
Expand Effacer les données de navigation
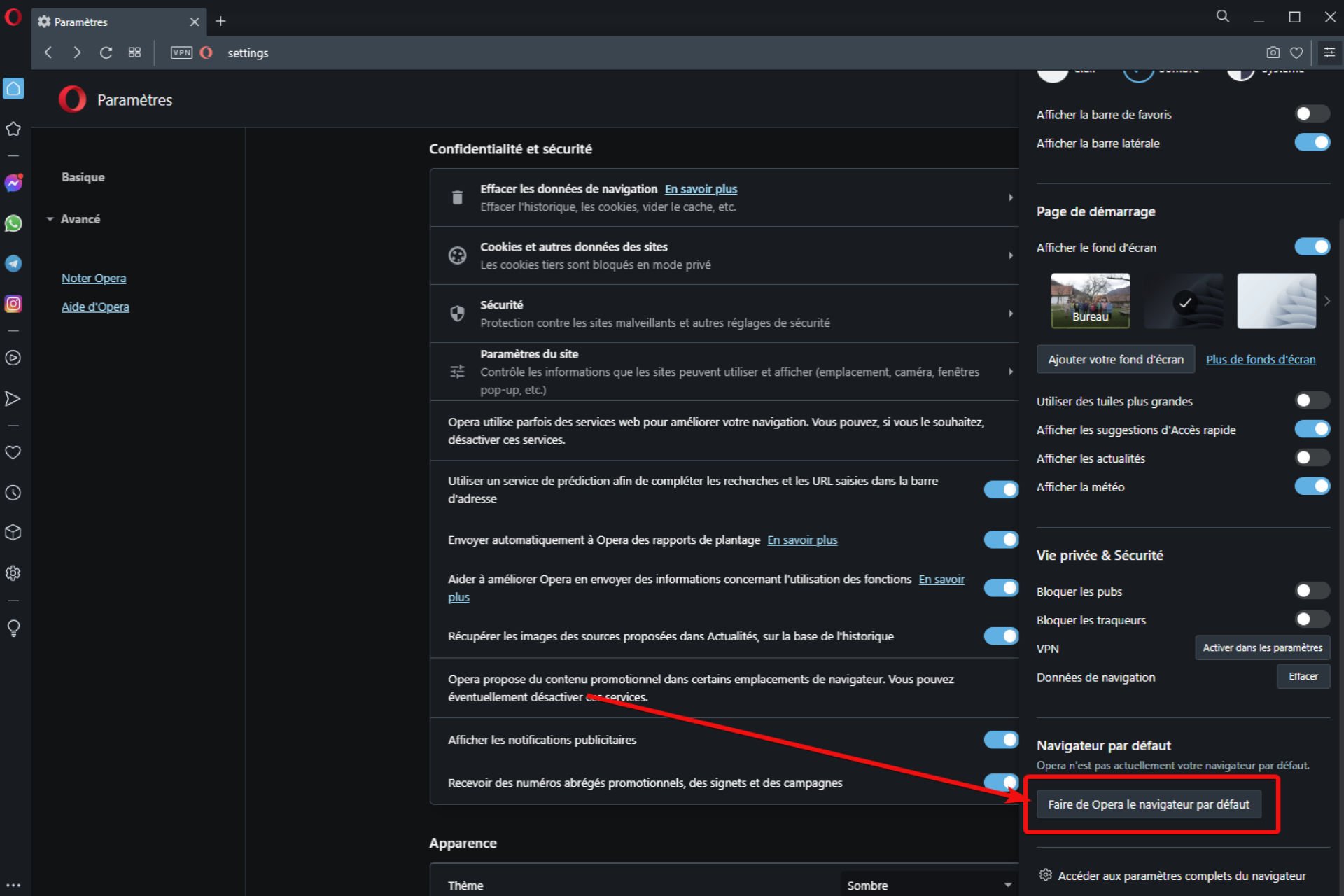724,197
